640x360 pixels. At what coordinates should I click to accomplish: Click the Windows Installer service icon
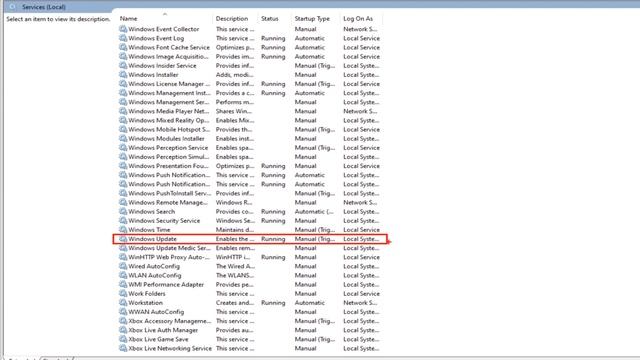(123, 75)
